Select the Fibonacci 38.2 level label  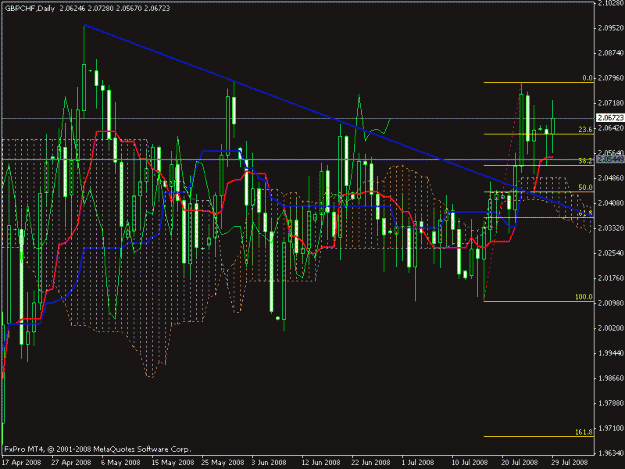(x=585, y=161)
